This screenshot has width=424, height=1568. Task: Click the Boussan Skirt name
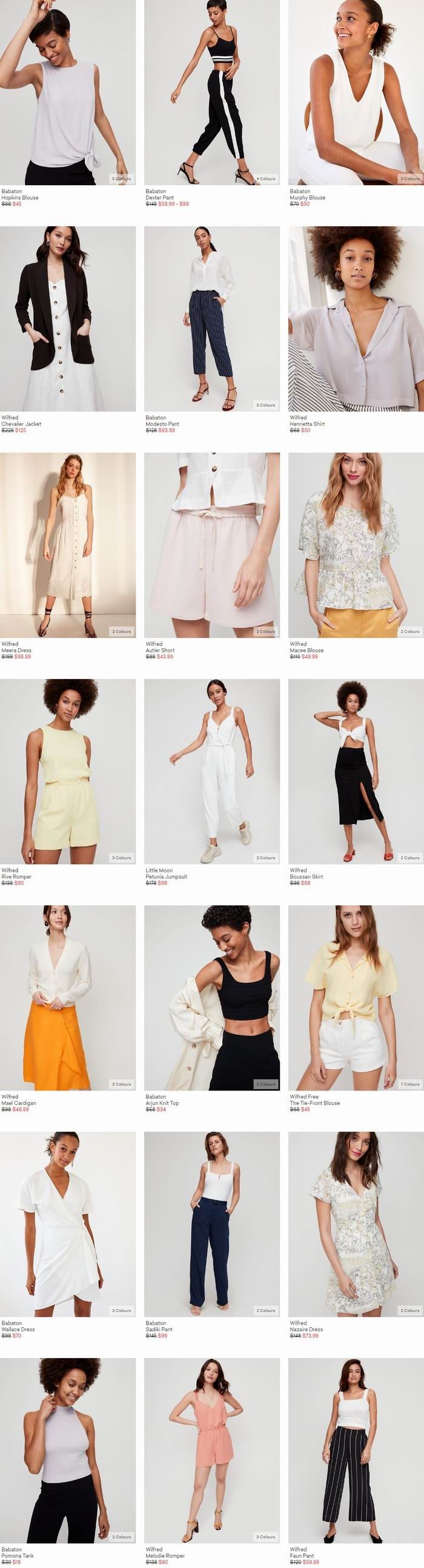click(x=306, y=877)
